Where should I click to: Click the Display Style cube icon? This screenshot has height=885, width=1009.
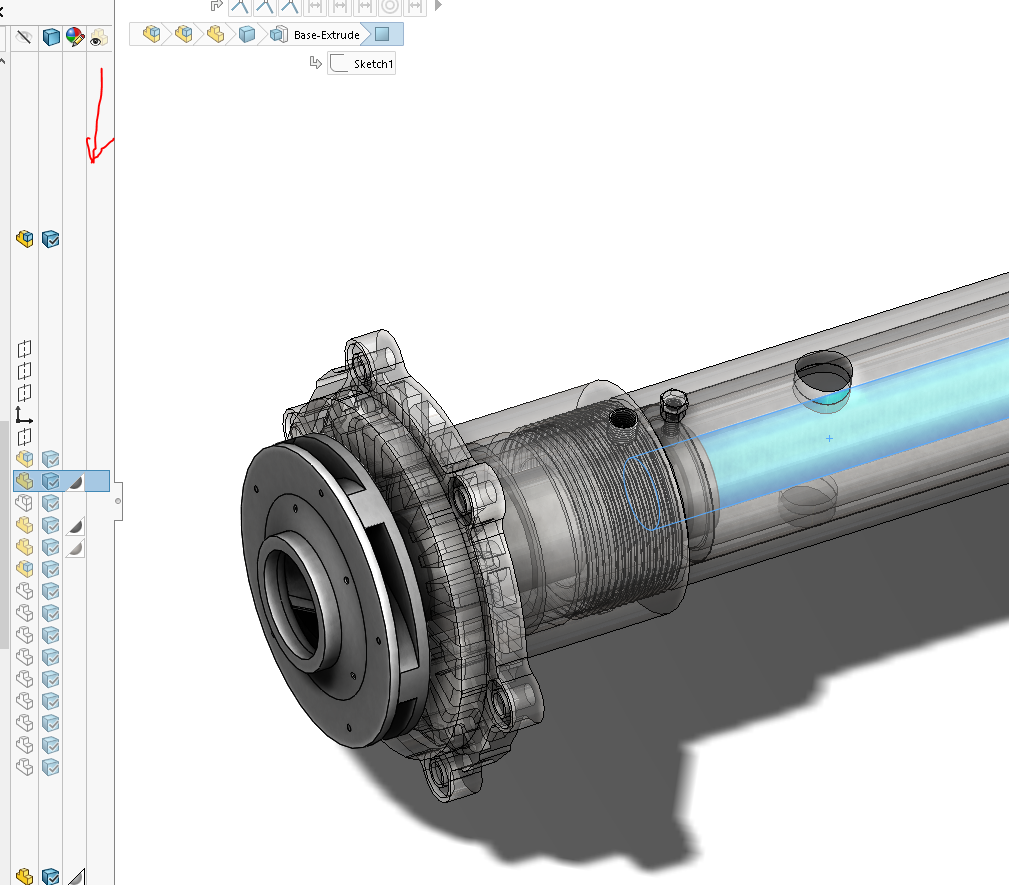(51, 37)
